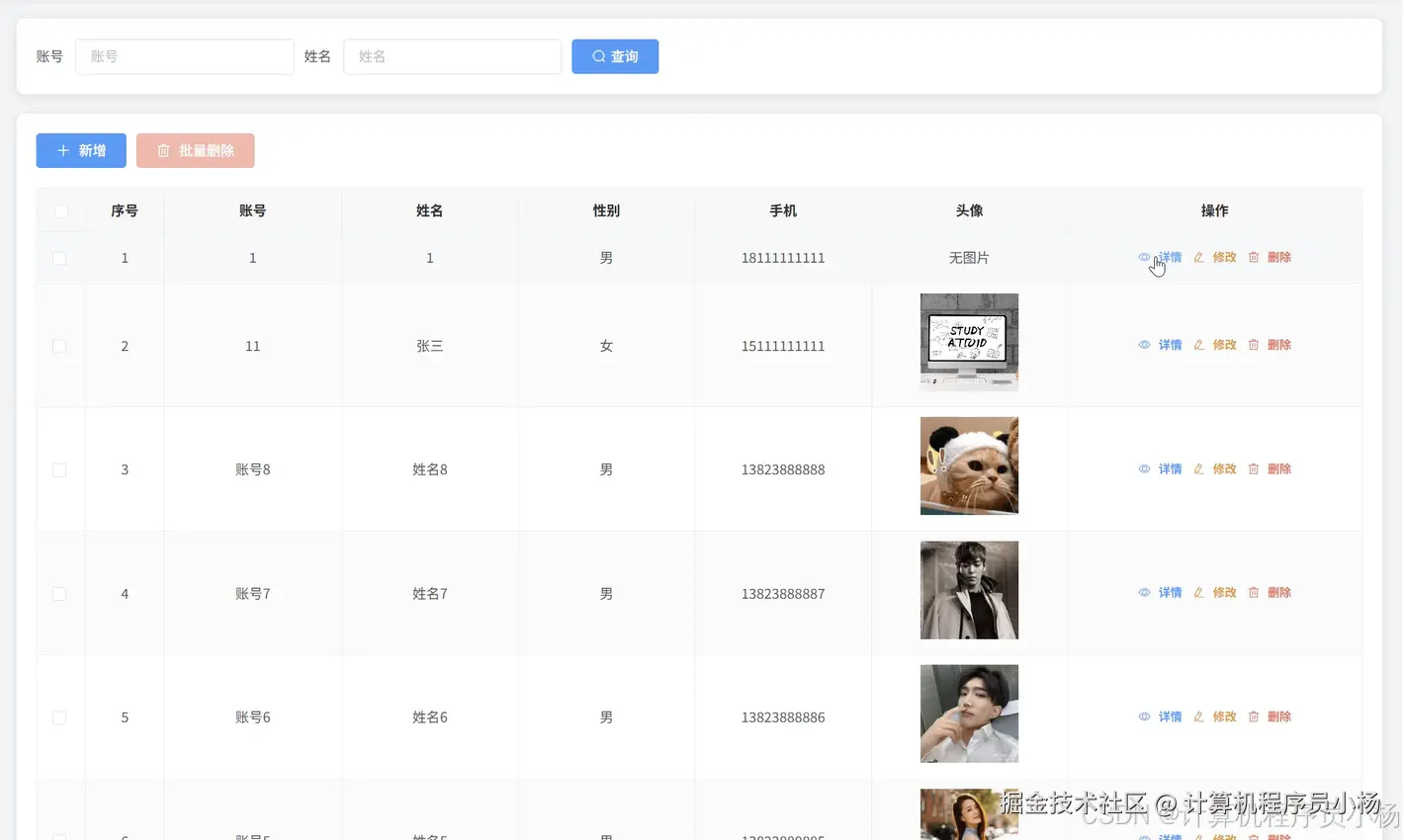Screen dimensions: 1404x840
Task: Click the 序号 column header
Action: coord(125,210)
